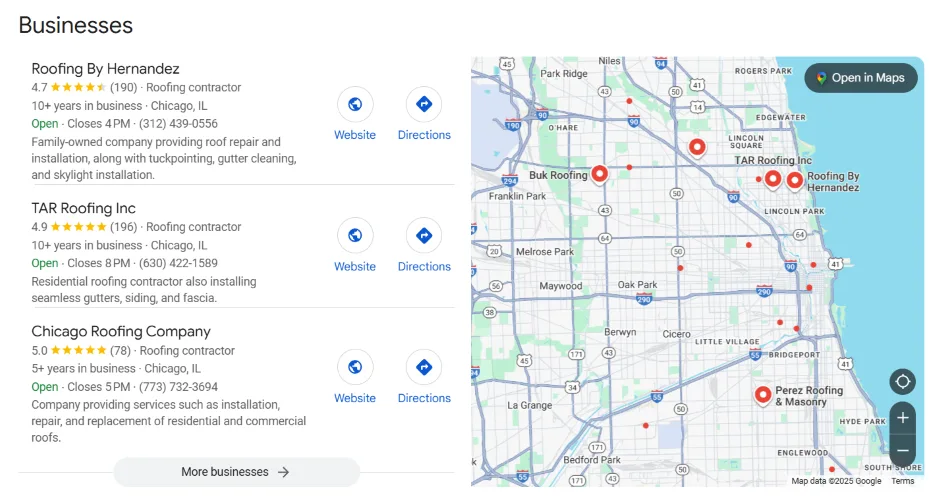
Task: Click the Directions label for Roofing By Hernandez
Action: click(x=424, y=135)
